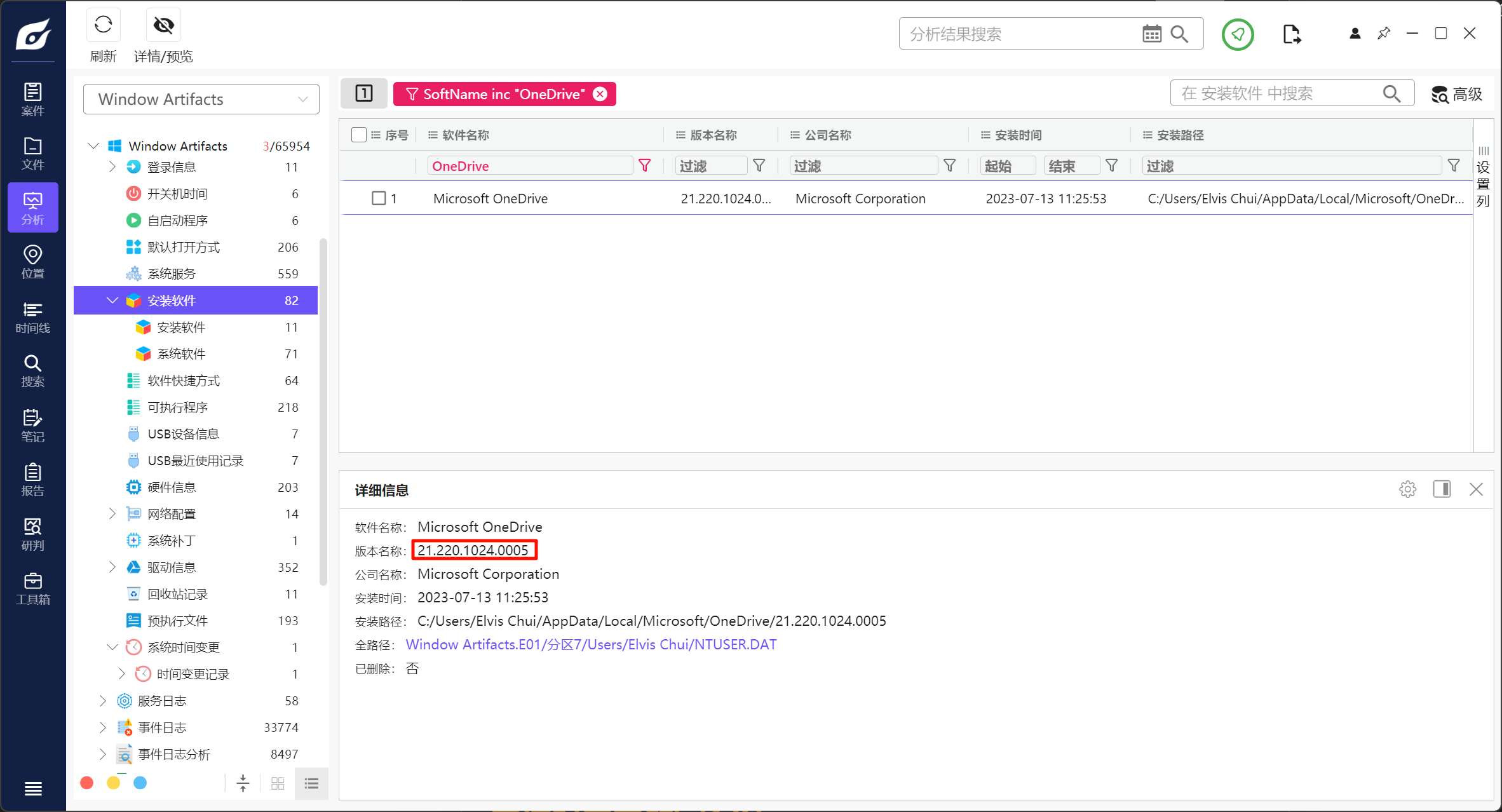The image size is (1502, 812).
Task: Click the 高级 advanced search button
Action: pyautogui.click(x=1457, y=94)
